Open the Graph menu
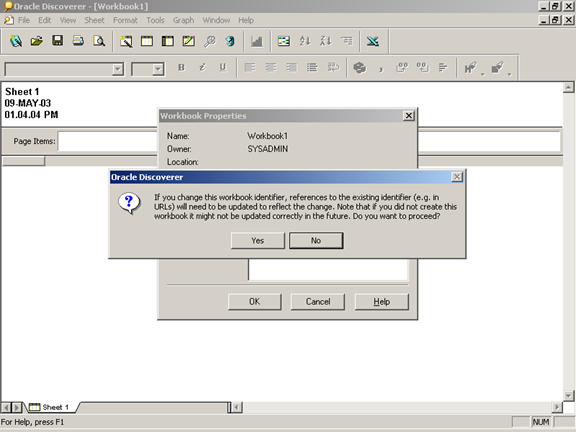Viewport: 576px width, 432px height. 183,20
